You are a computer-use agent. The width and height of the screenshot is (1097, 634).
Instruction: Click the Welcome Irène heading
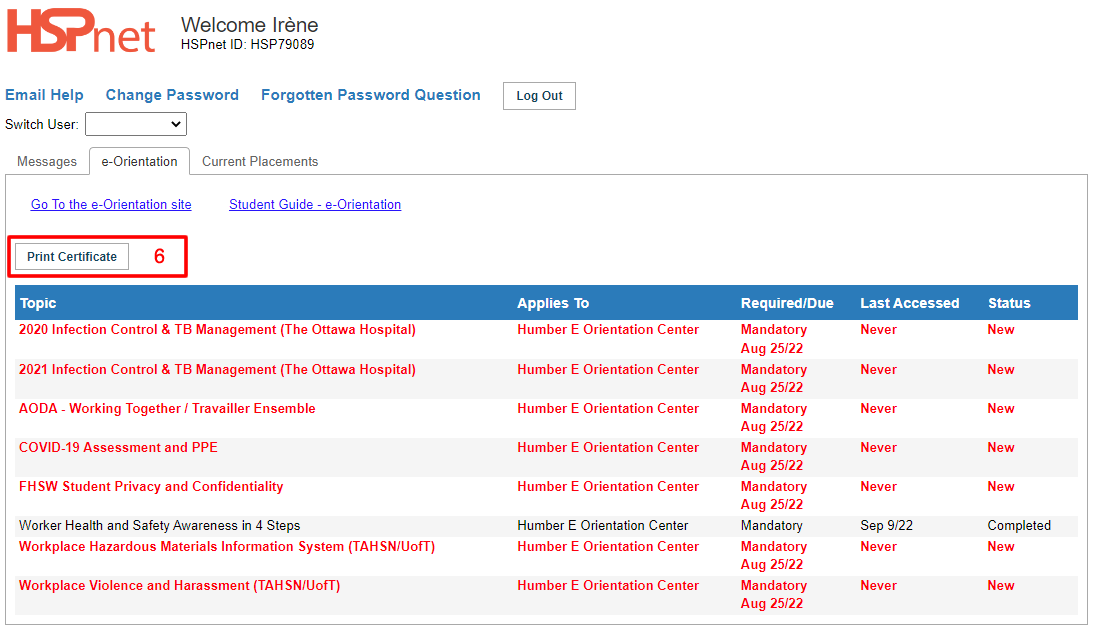click(250, 24)
